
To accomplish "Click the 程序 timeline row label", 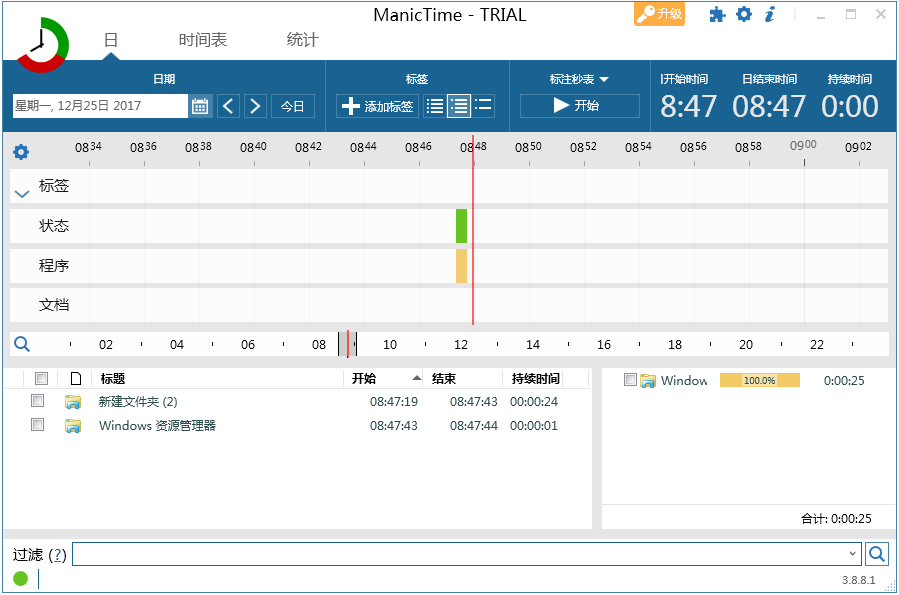I will (54, 266).
